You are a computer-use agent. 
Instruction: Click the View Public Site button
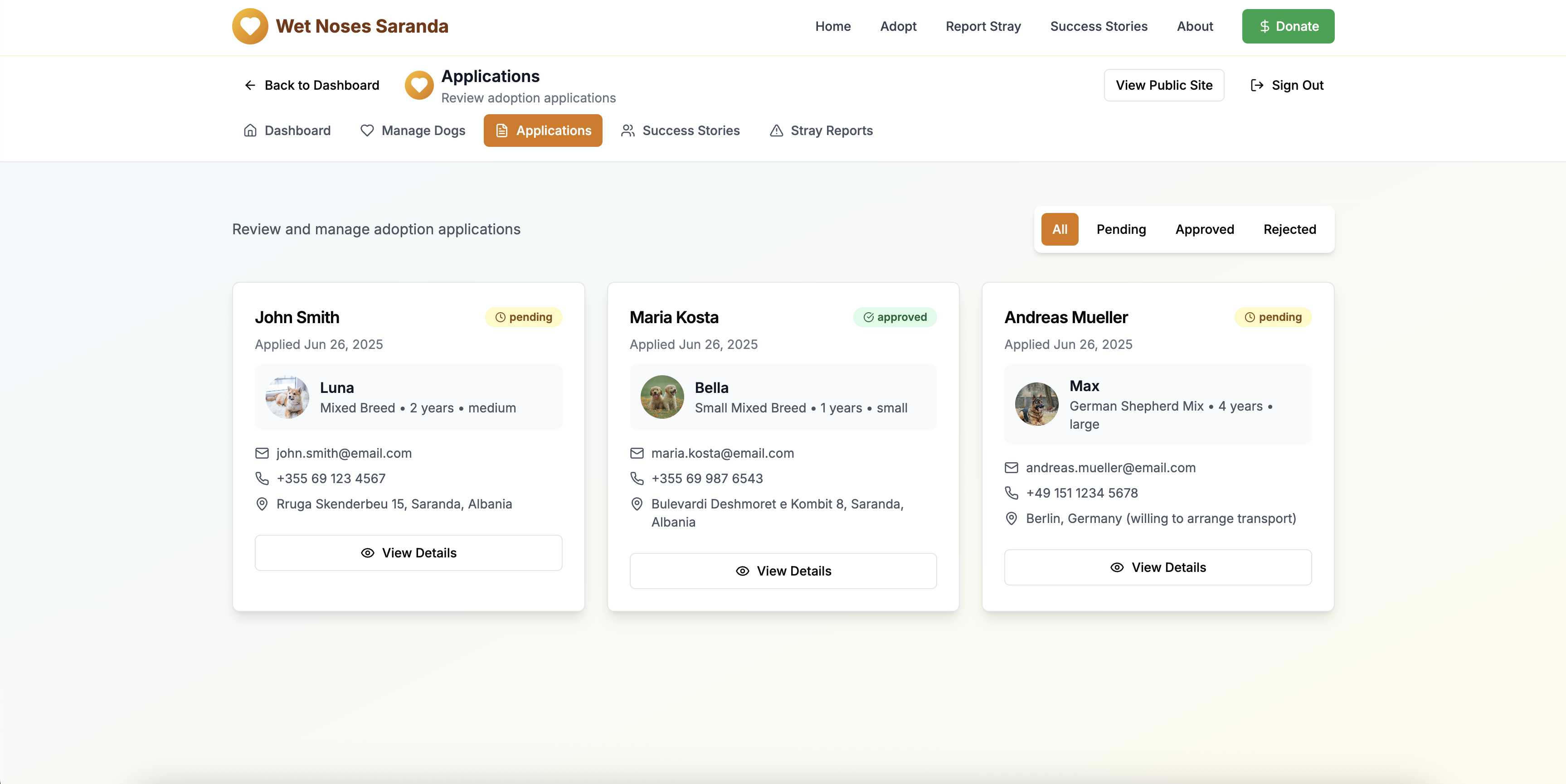coord(1163,85)
